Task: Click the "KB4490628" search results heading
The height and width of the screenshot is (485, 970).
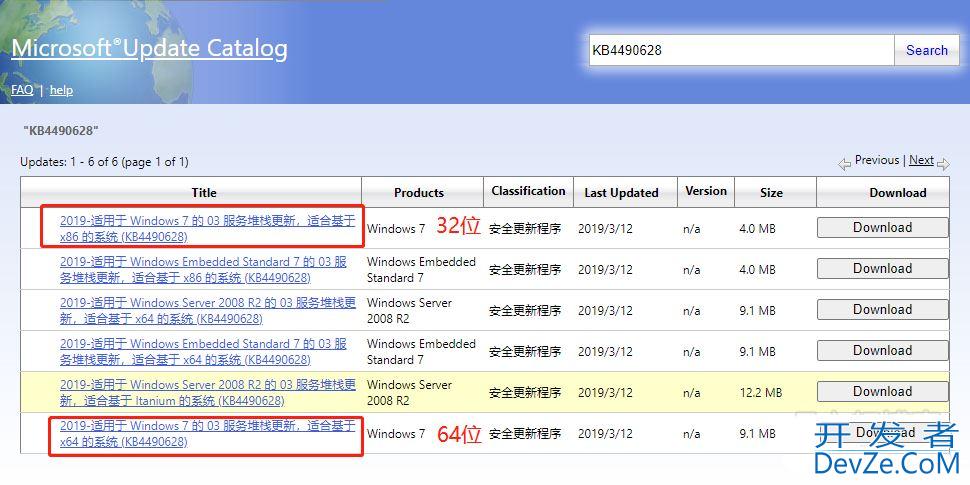Action: point(61,131)
